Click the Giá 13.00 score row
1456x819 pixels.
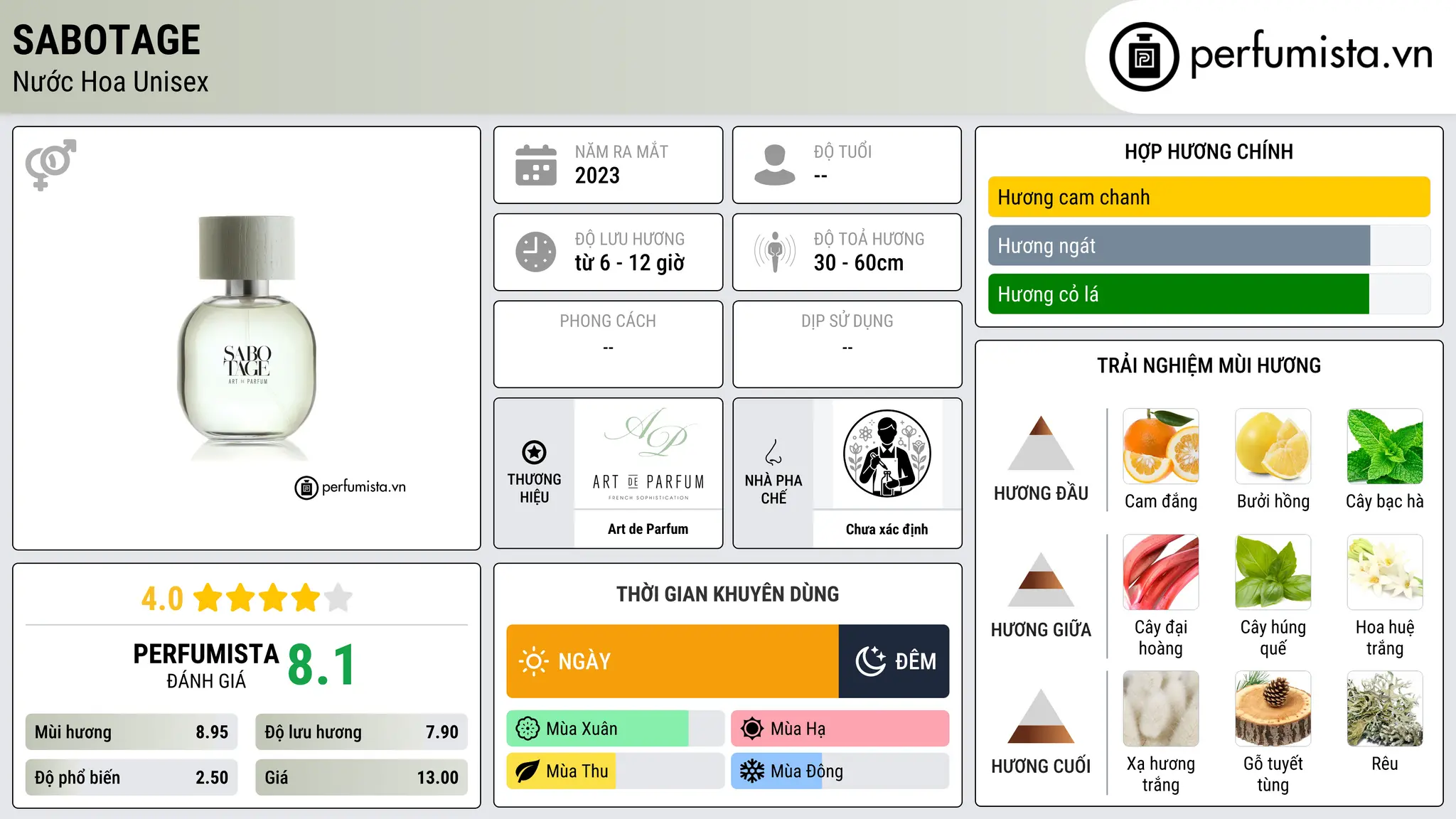(362, 778)
